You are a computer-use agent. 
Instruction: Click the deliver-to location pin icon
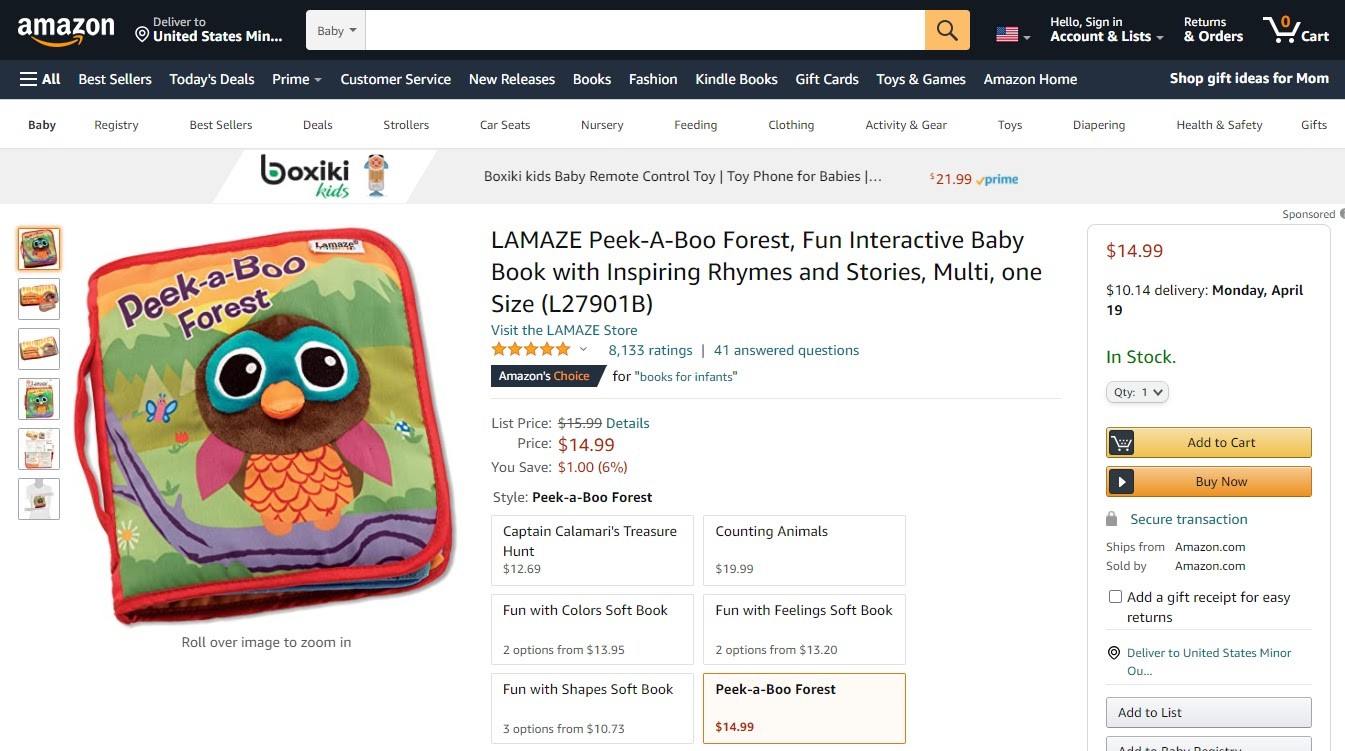(x=141, y=35)
